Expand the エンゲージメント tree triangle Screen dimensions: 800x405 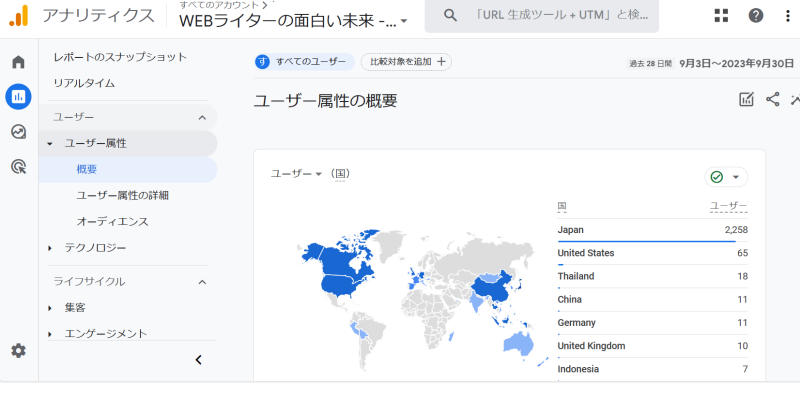tap(50, 335)
